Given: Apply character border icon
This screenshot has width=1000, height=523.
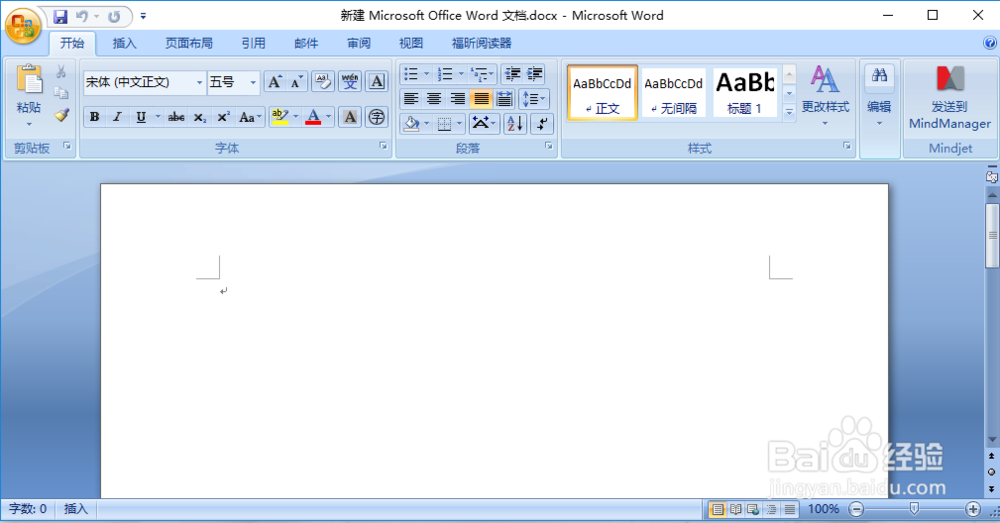Looking at the screenshot, I should (377, 82).
